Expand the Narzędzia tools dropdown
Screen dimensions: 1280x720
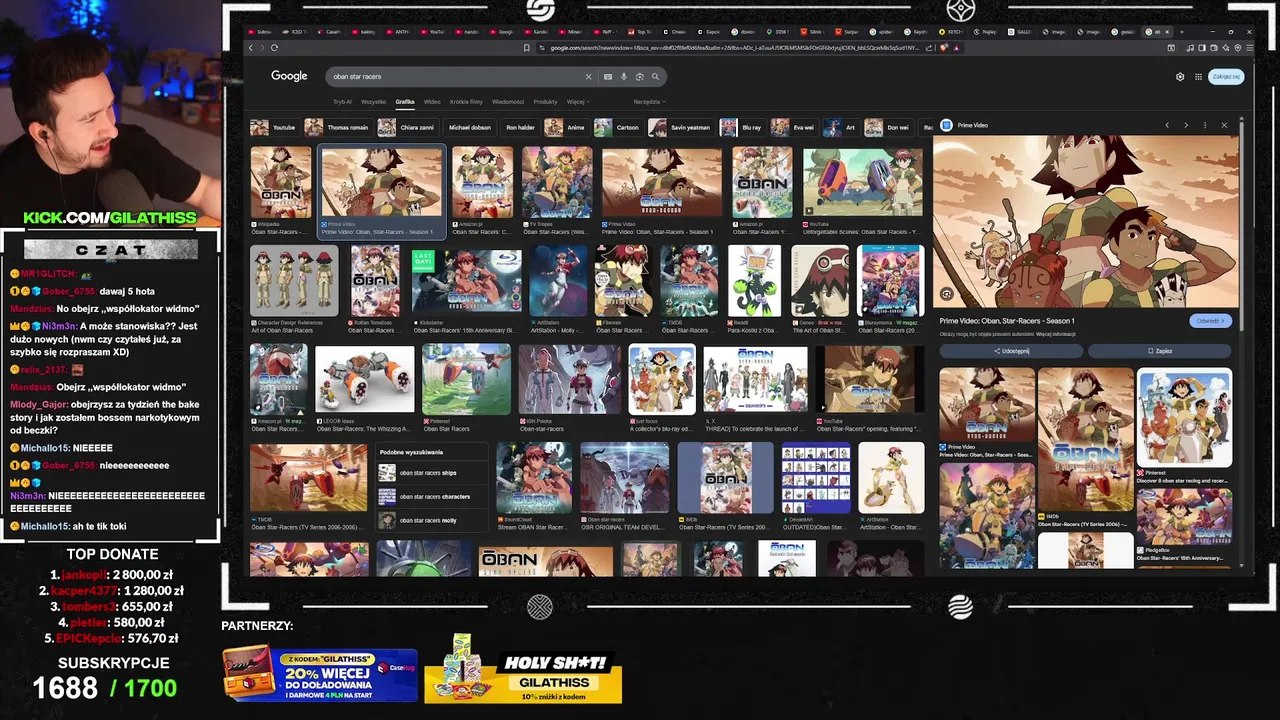click(649, 101)
